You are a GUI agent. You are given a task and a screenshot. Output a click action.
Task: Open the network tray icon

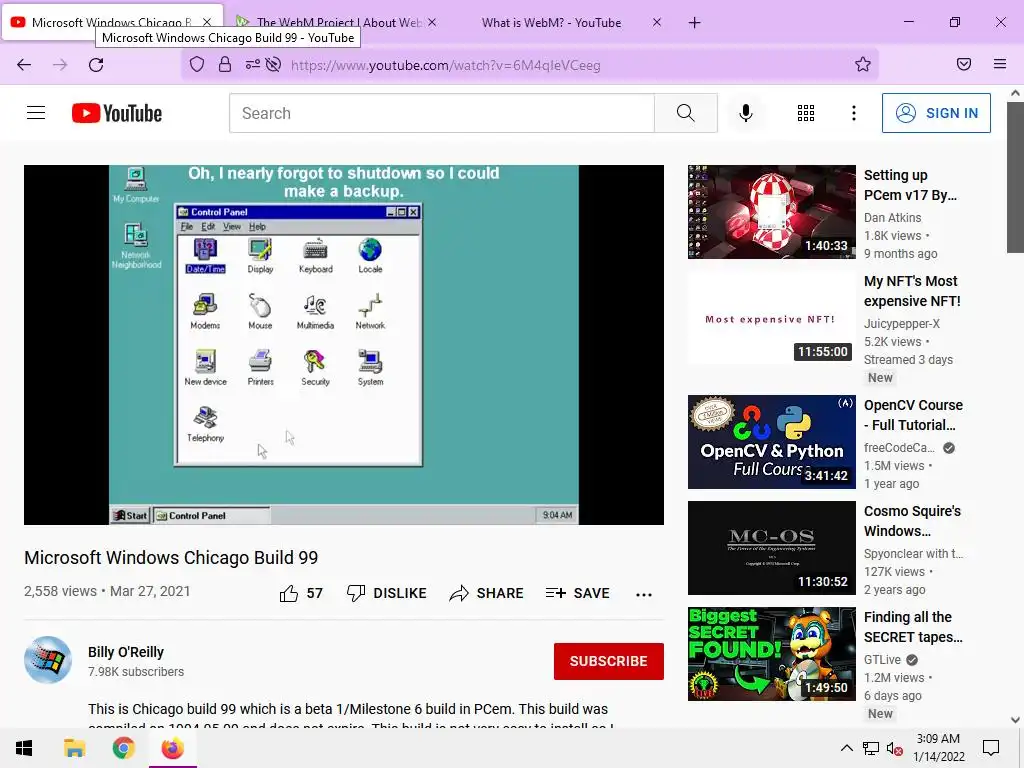[871, 748]
